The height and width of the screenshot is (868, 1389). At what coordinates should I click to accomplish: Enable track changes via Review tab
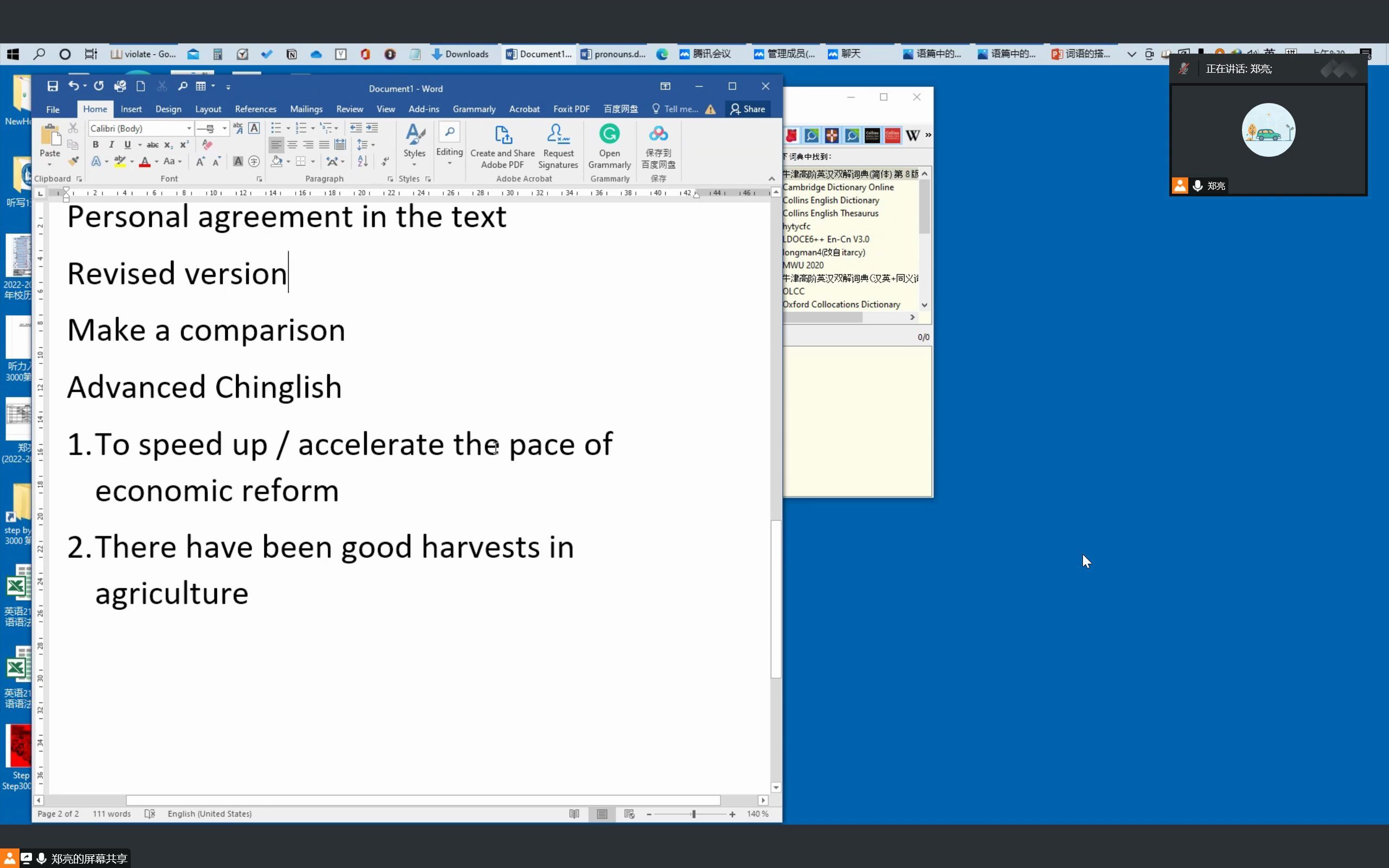[x=350, y=108]
